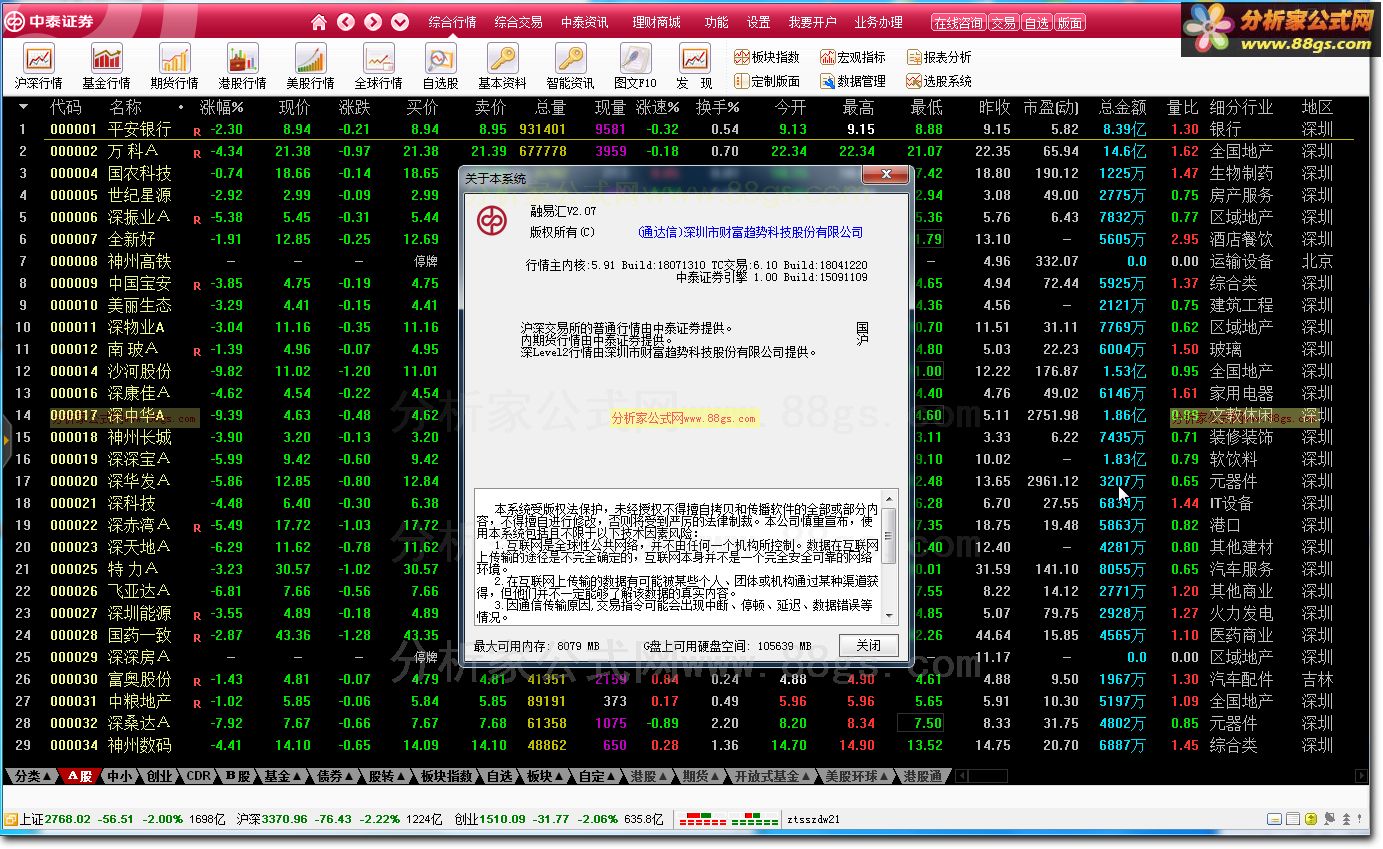Viewport: 1383px width, 849px height.
Task: Click the 交易 title bar button
Action: [x=1004, y=22]
